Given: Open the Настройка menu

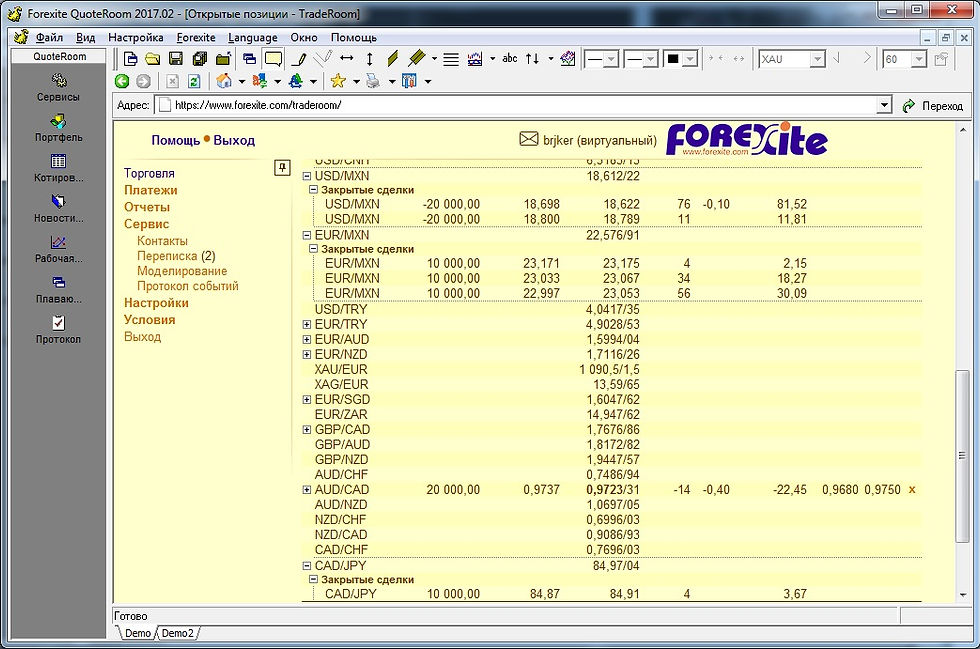Looking at the screenshot, I should pos(136,38).
